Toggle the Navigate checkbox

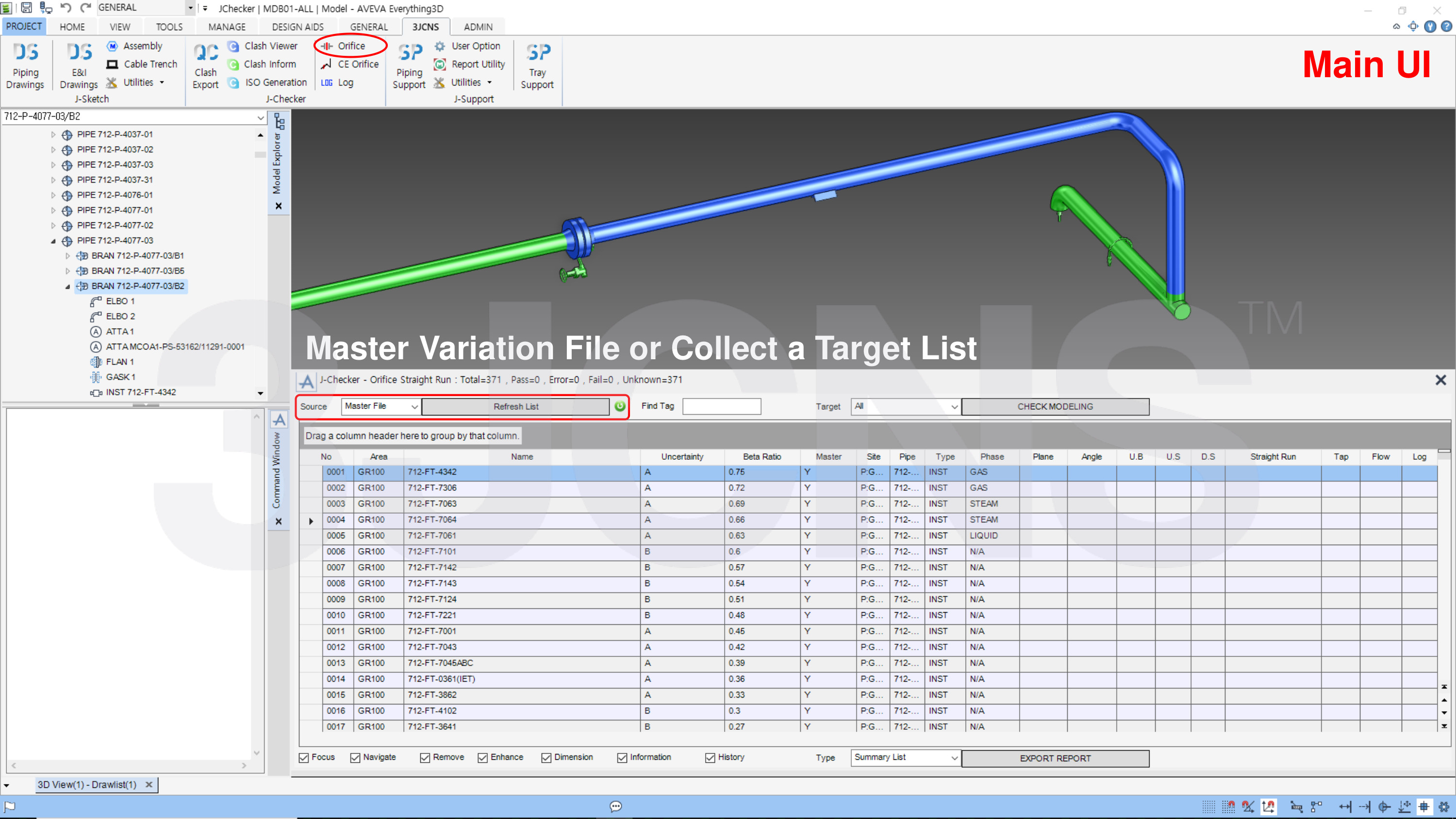(355, 758)
